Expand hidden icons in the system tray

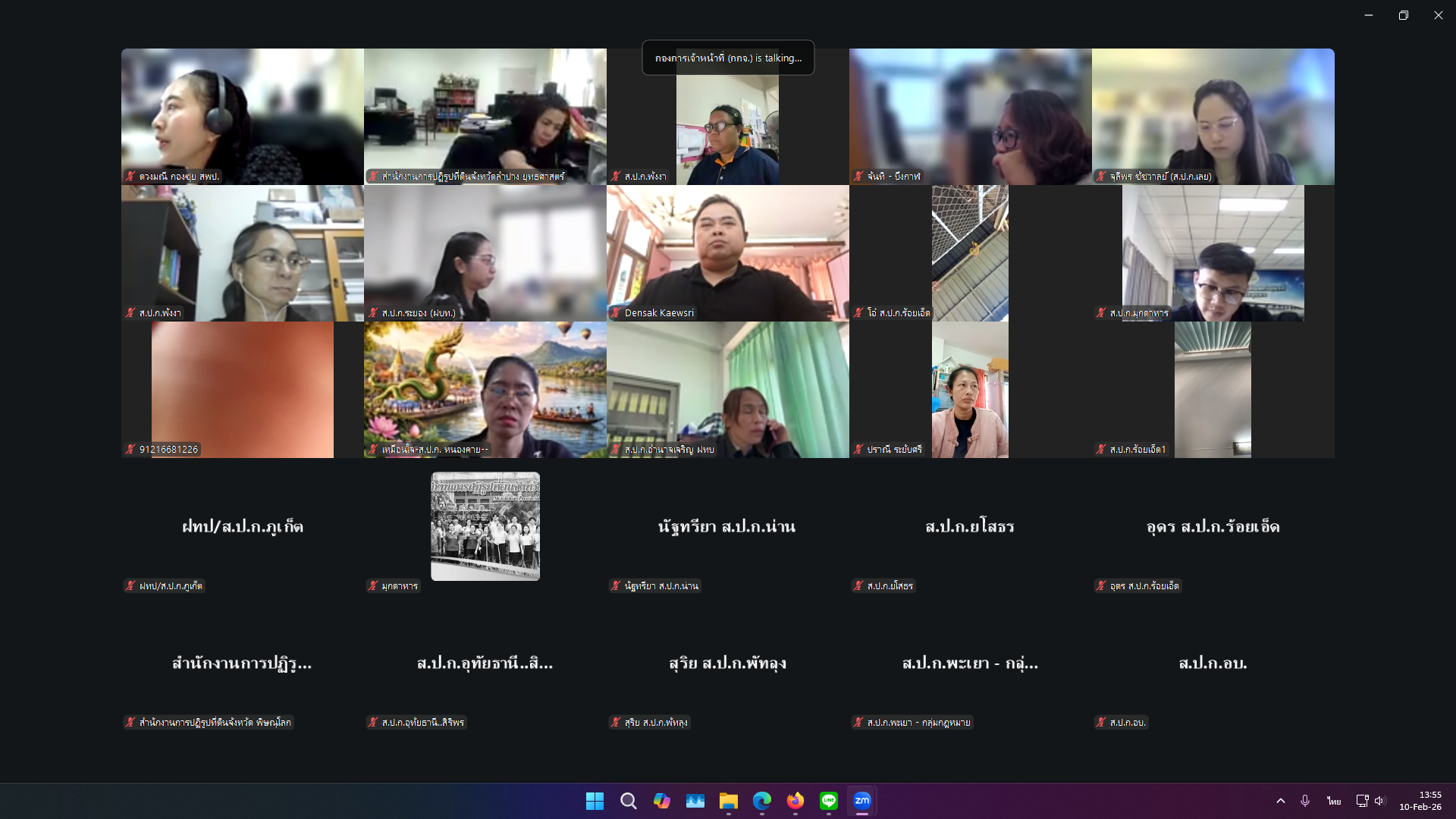1281,801
